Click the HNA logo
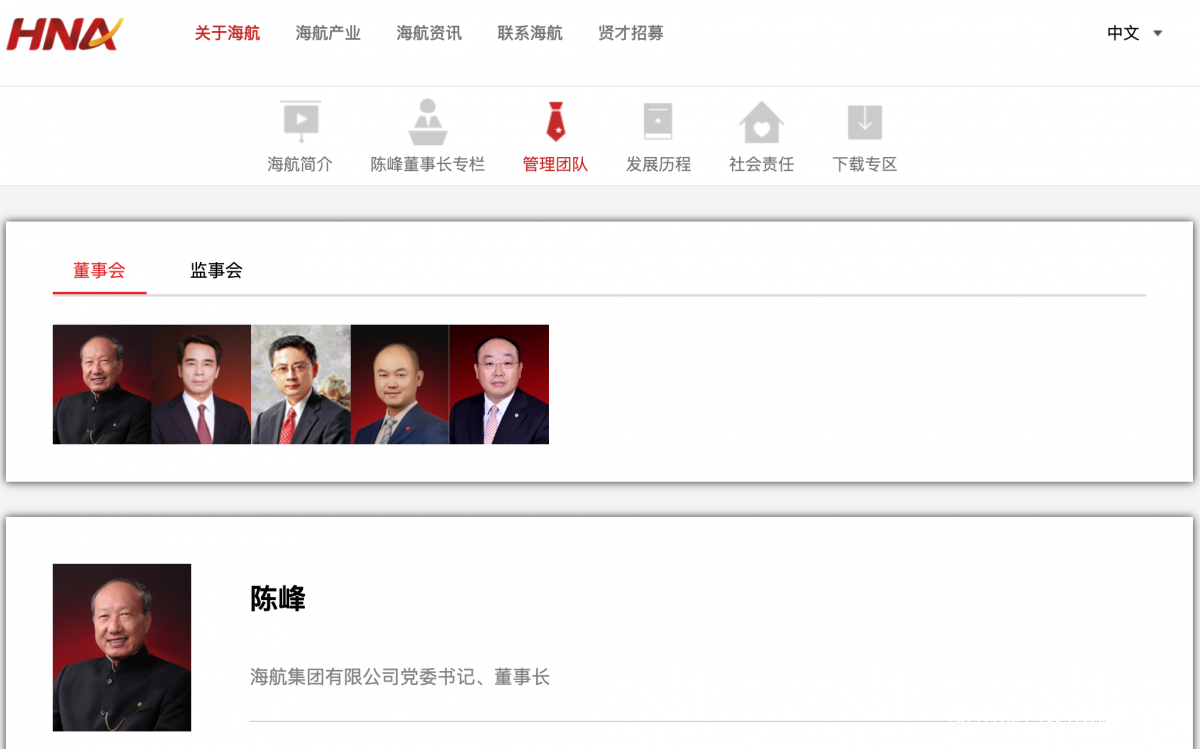Image resolution: width=1200 pixels, height=749 pixels. (64, 34)
